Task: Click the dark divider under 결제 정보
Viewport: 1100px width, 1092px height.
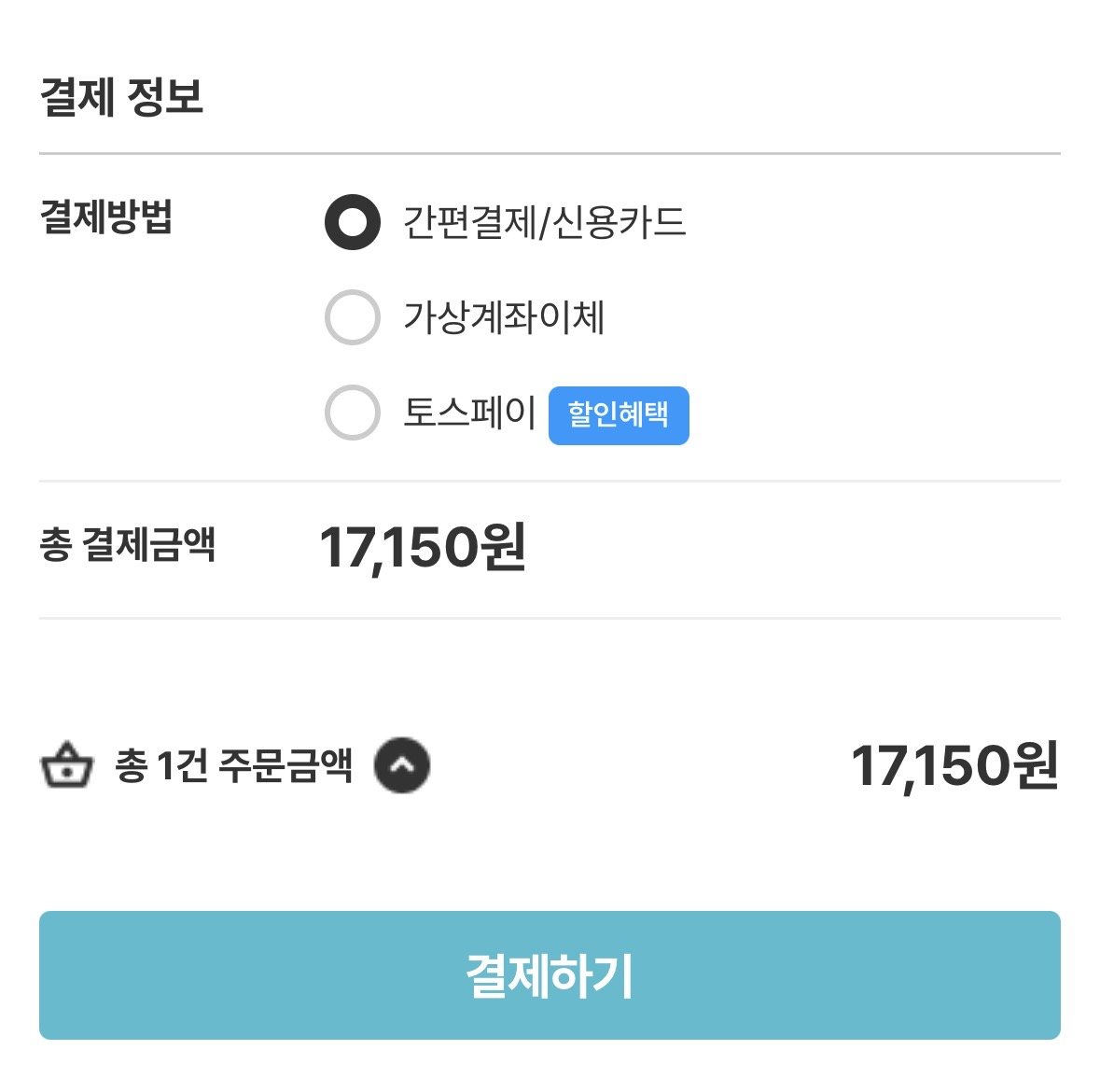Action: click(x=550, y=153)
